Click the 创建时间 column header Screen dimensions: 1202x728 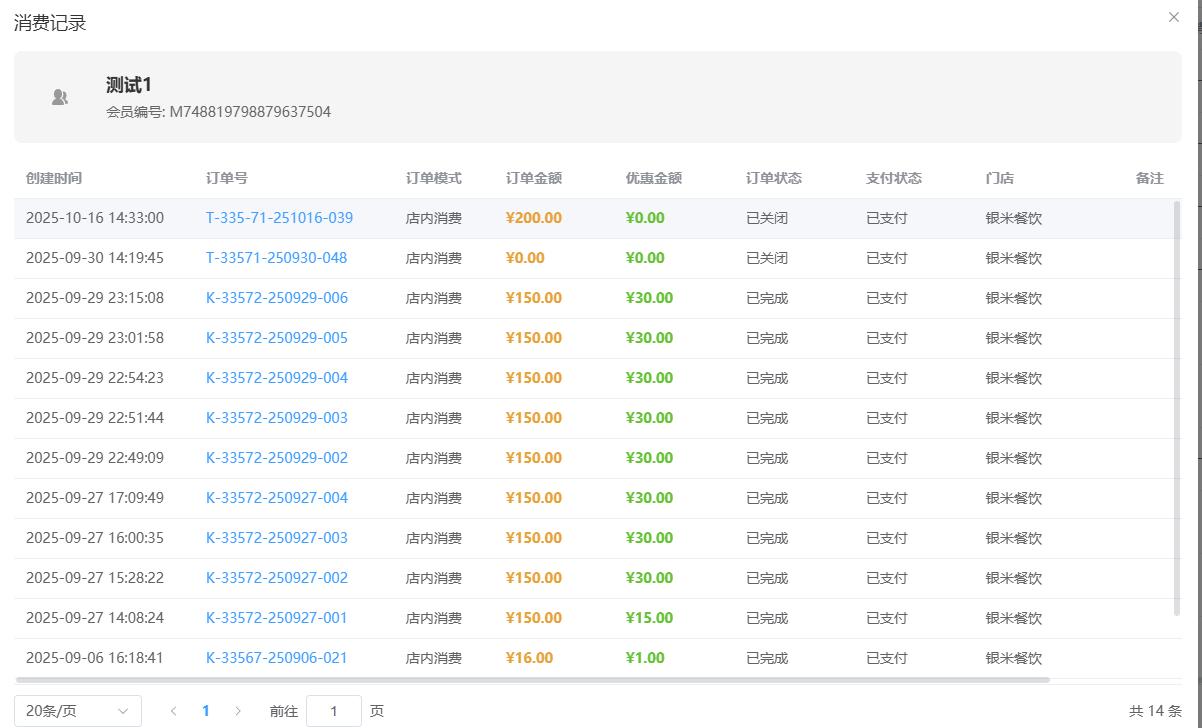pyautogui.click(x=54, y=178)
